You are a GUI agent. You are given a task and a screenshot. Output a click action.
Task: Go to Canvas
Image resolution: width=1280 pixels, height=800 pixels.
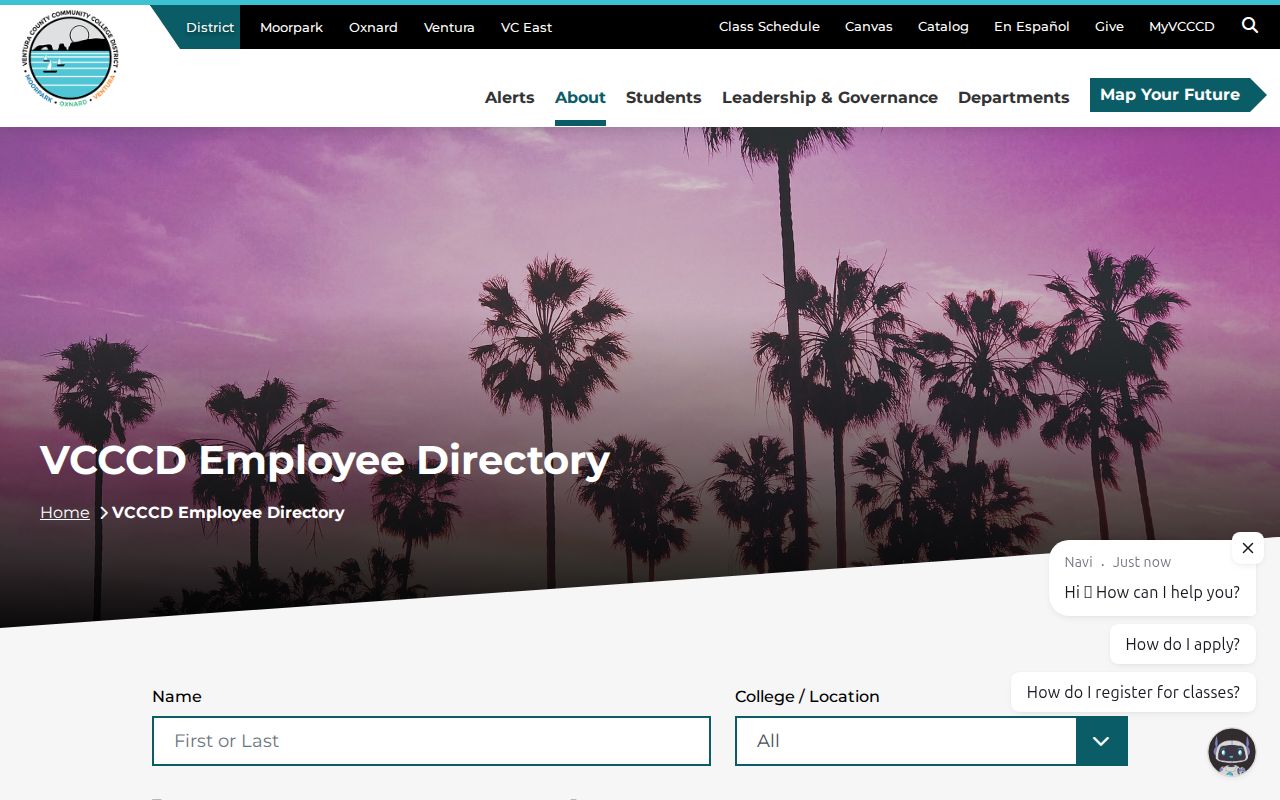(x=869, y=27)
